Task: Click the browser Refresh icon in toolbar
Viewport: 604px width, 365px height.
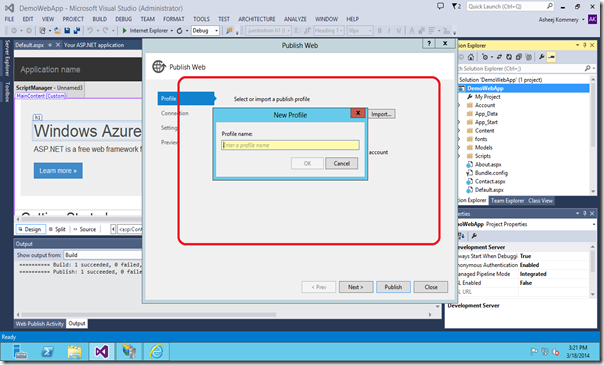Action: tap(180, 30)
